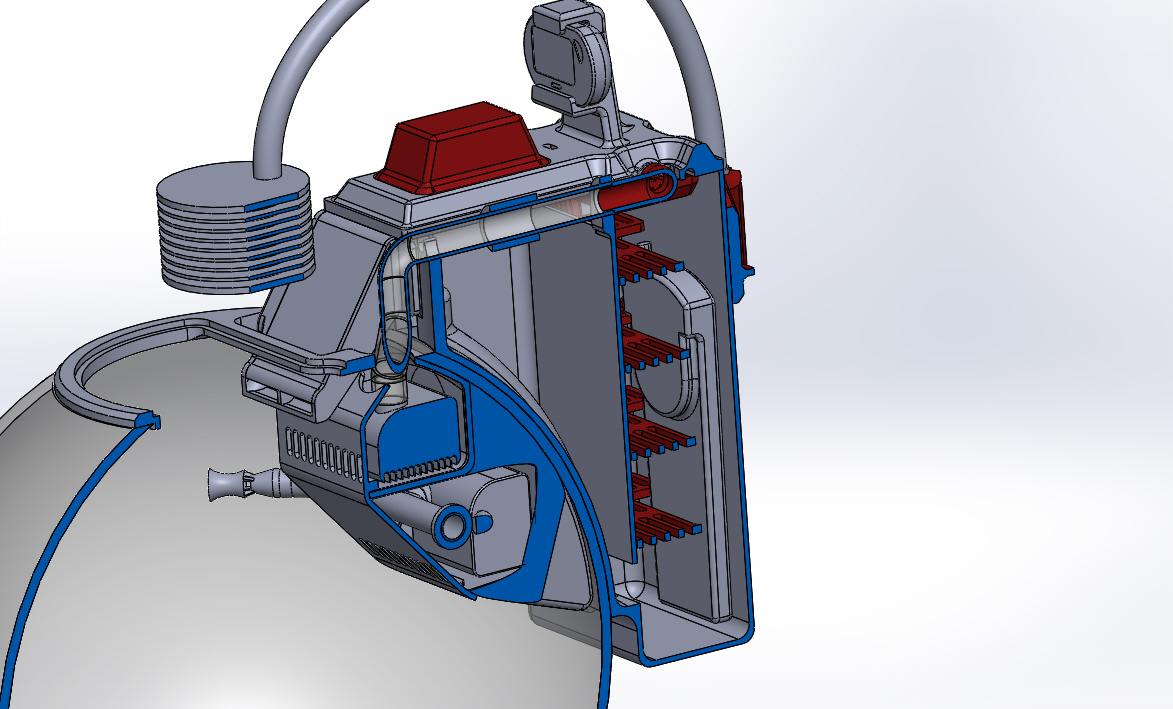The width and height of the screenshot is (1173, 709).
Task: Select the circular port on the lower cylinder
Action: tap(453, 525)
